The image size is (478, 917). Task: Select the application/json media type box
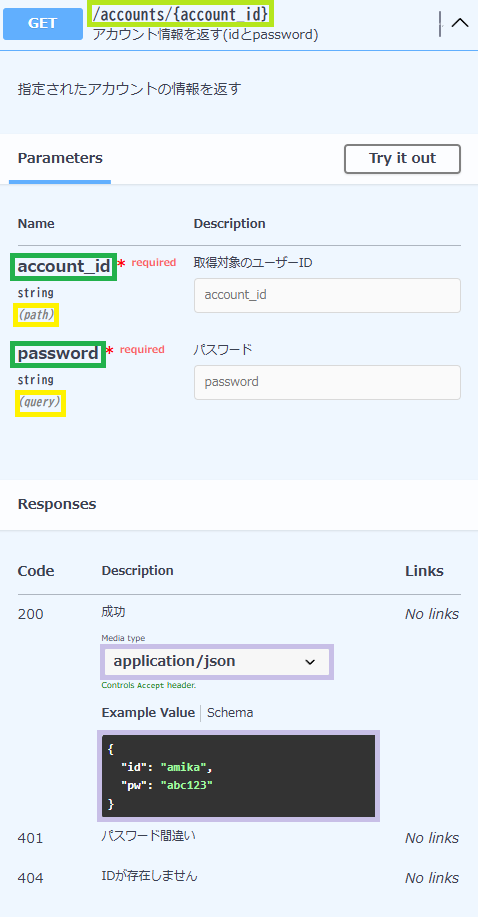216,661
